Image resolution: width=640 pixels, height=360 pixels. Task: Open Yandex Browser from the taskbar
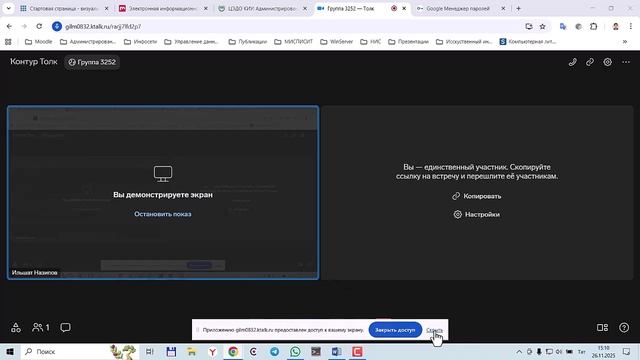[x=212, y=351]
